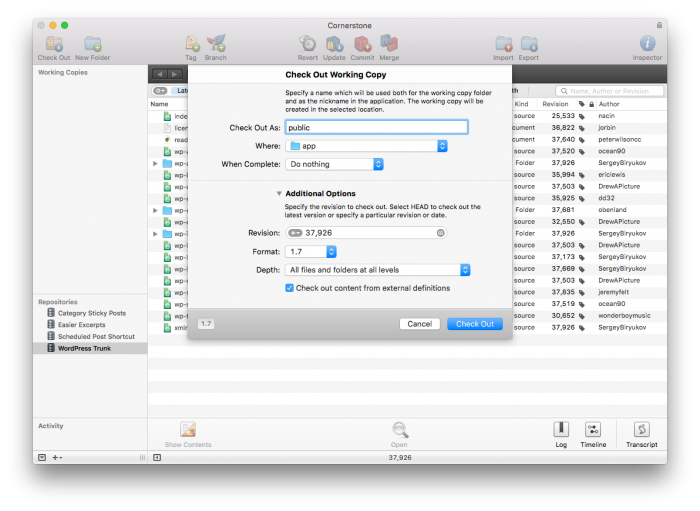Click revision 30,652 in the table
Screen dimensions: 700x511
point(562,316)
